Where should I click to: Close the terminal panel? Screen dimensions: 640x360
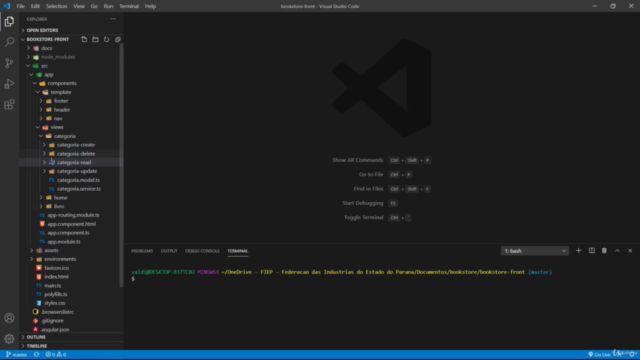[x=630, y=251]
